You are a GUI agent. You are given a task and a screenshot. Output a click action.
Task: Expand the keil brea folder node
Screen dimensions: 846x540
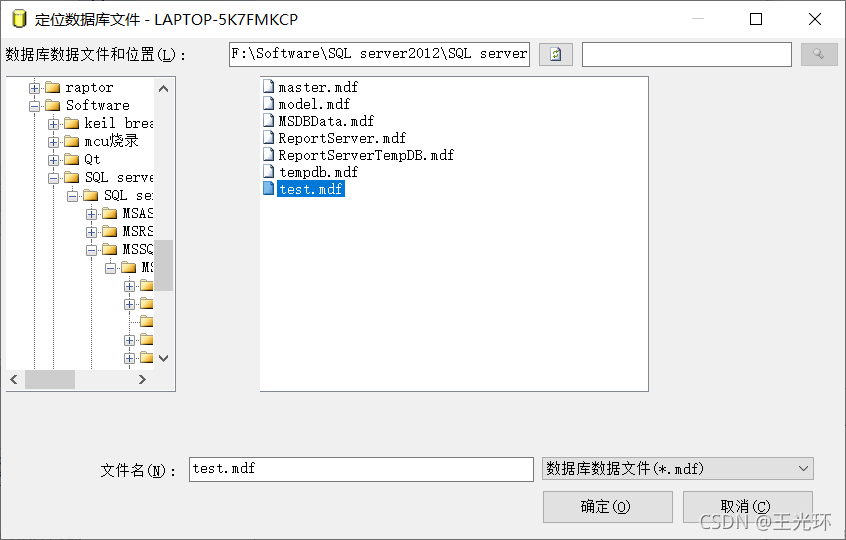click(x=53, y=124)
